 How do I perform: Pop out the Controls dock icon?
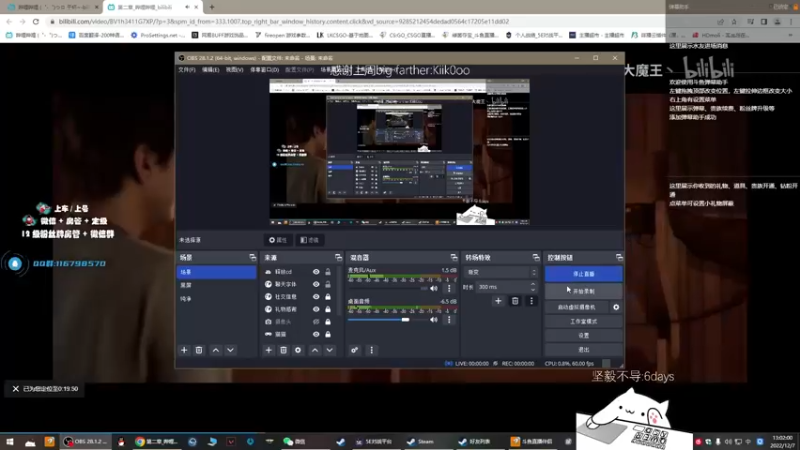619,257
